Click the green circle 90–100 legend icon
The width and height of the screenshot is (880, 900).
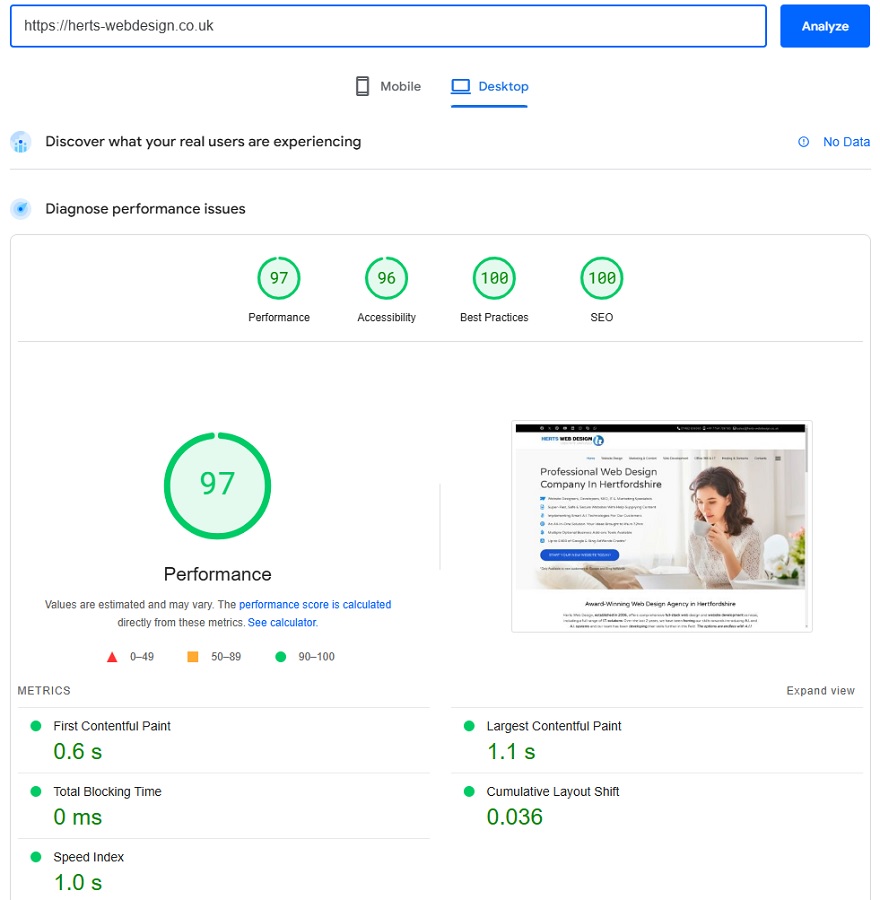281,657
